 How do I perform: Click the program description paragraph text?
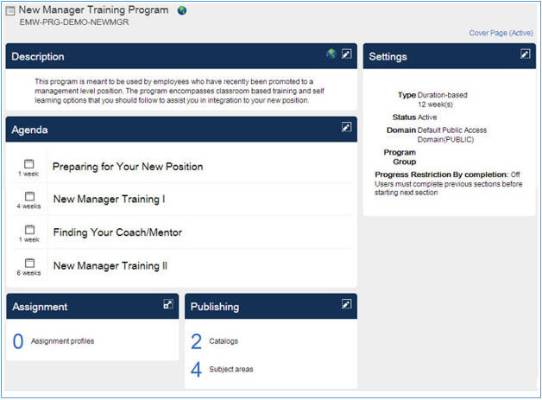179,91
